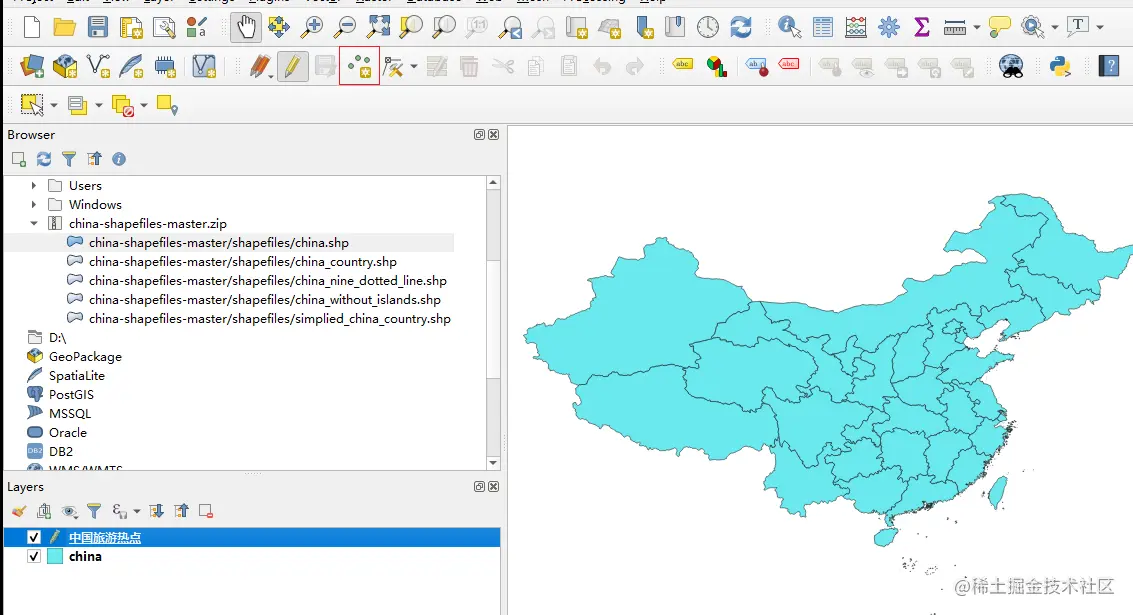Image resolution: width=1133 pixels, height=615 pixels.
Task: Open the MetaSearch catalog client icon
Action: point(1011,66)
